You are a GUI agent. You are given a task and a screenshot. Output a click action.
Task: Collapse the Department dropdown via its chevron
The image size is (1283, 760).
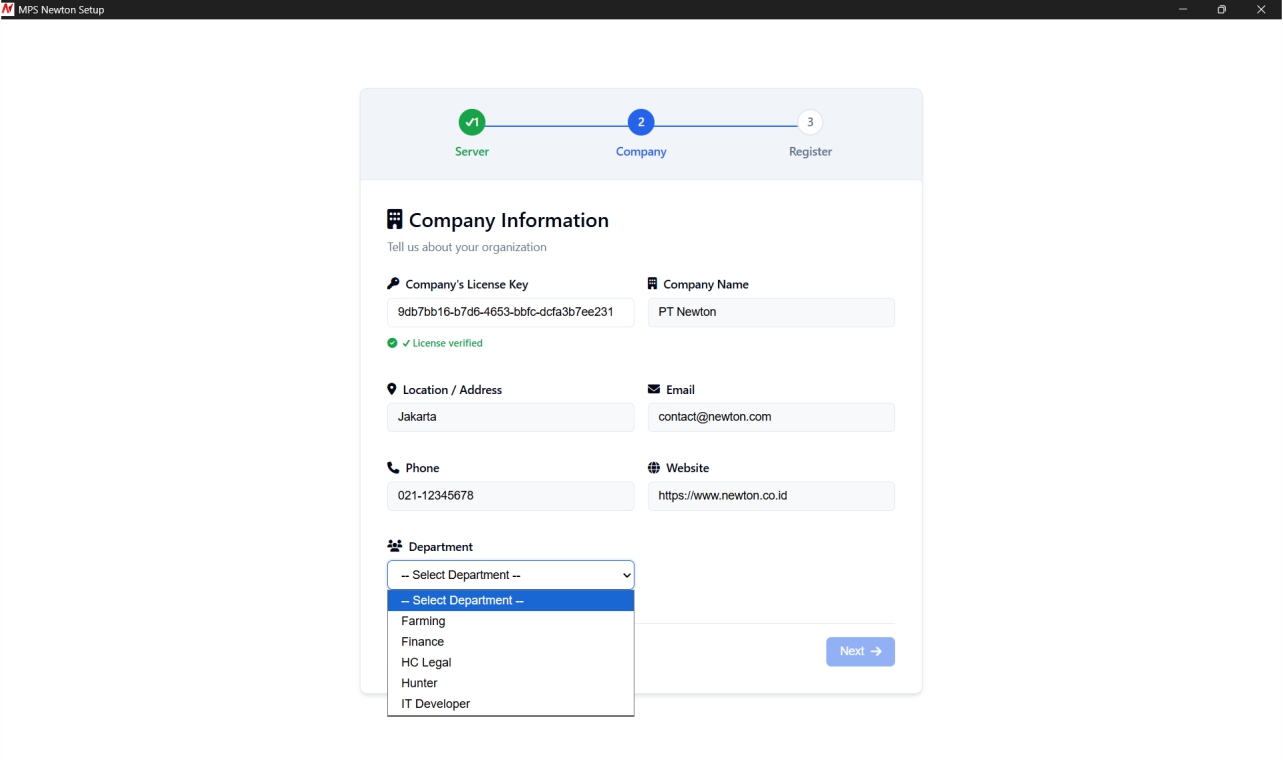click(x=627, y=575)
